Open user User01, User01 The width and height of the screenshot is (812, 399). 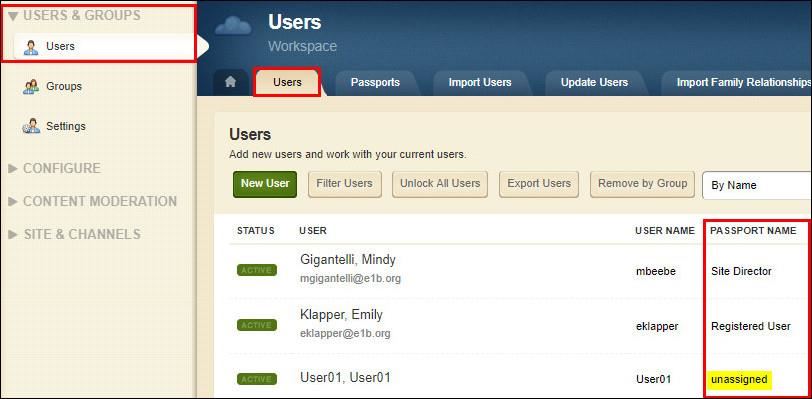pyautogui.click(x=345, y=377)
